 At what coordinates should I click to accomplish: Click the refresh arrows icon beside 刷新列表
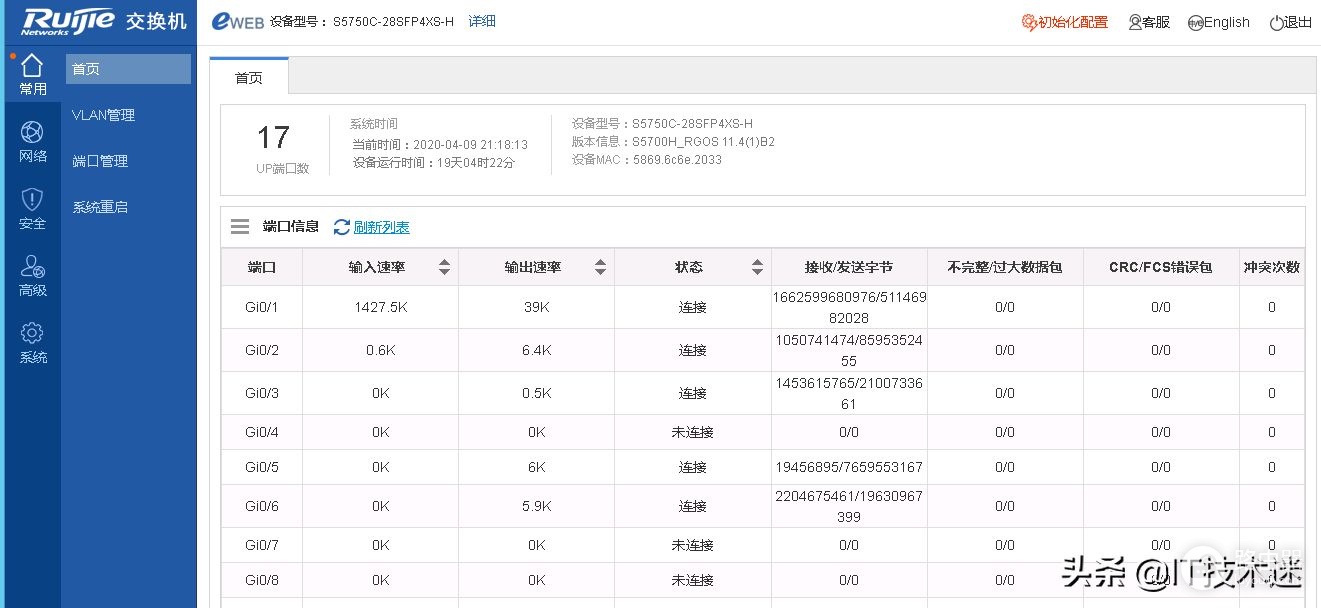pyautogui.click(x=342, y=227)
